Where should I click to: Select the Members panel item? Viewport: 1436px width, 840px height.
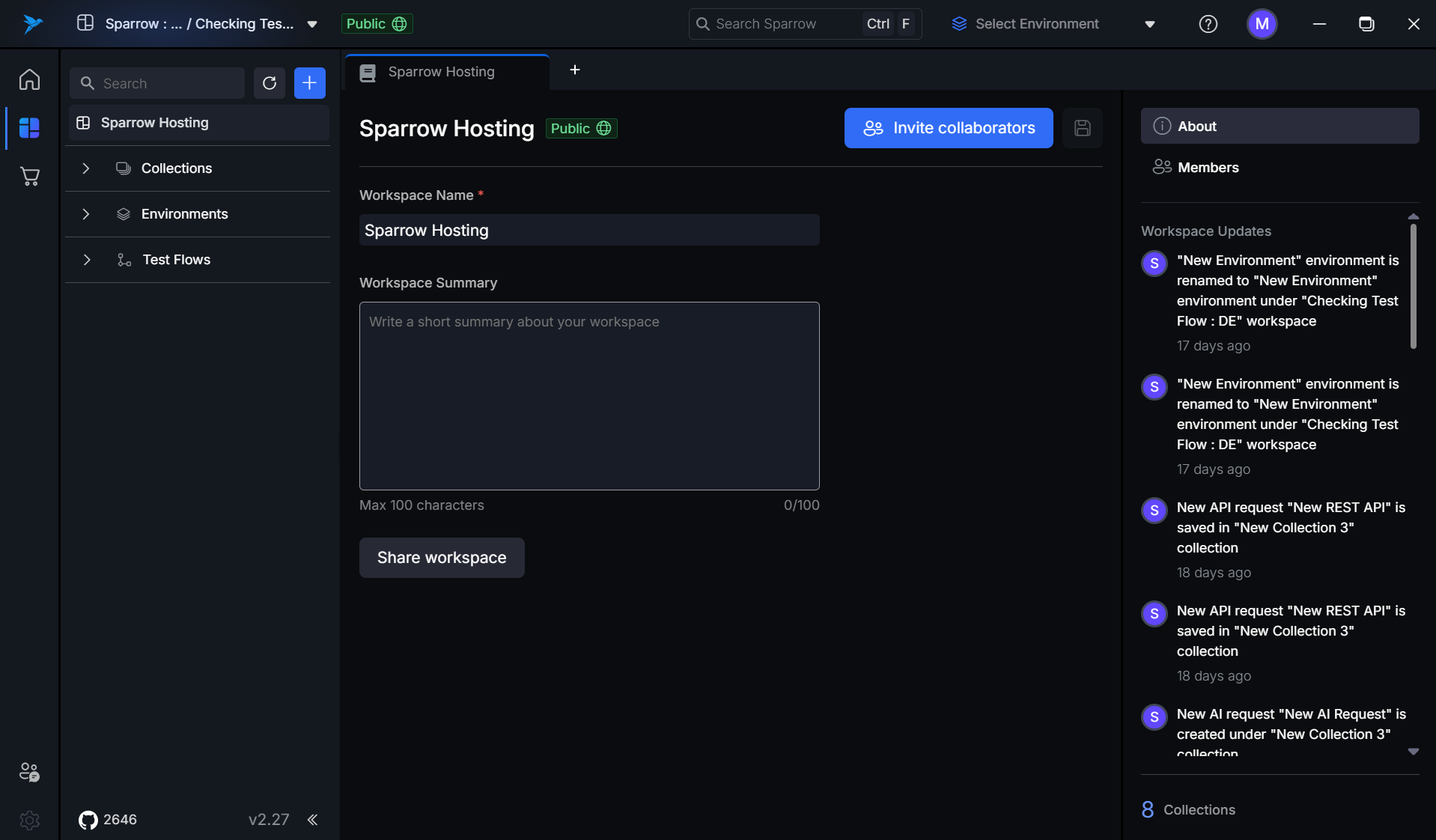coord(1280,167)
